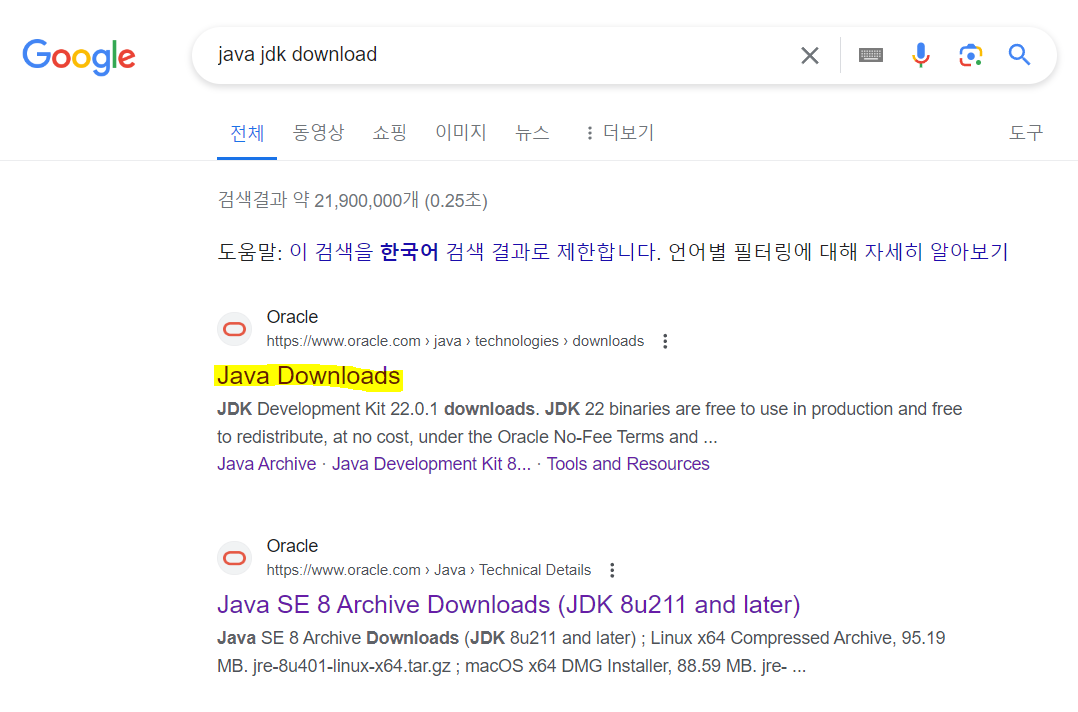The image size is (1078, 712).
Task: Open the Tools and Resources sitelink
Action: coord(628,465)
